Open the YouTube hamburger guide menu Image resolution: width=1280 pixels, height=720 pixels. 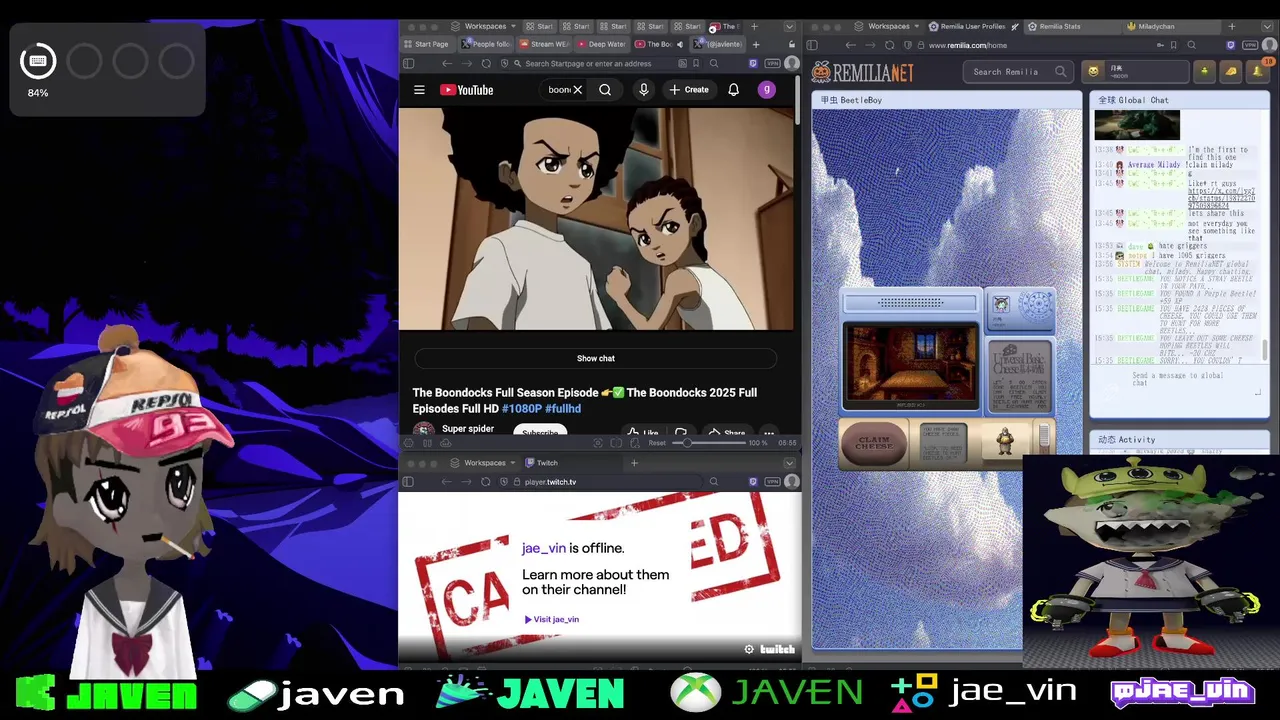[x=419, y=90]
